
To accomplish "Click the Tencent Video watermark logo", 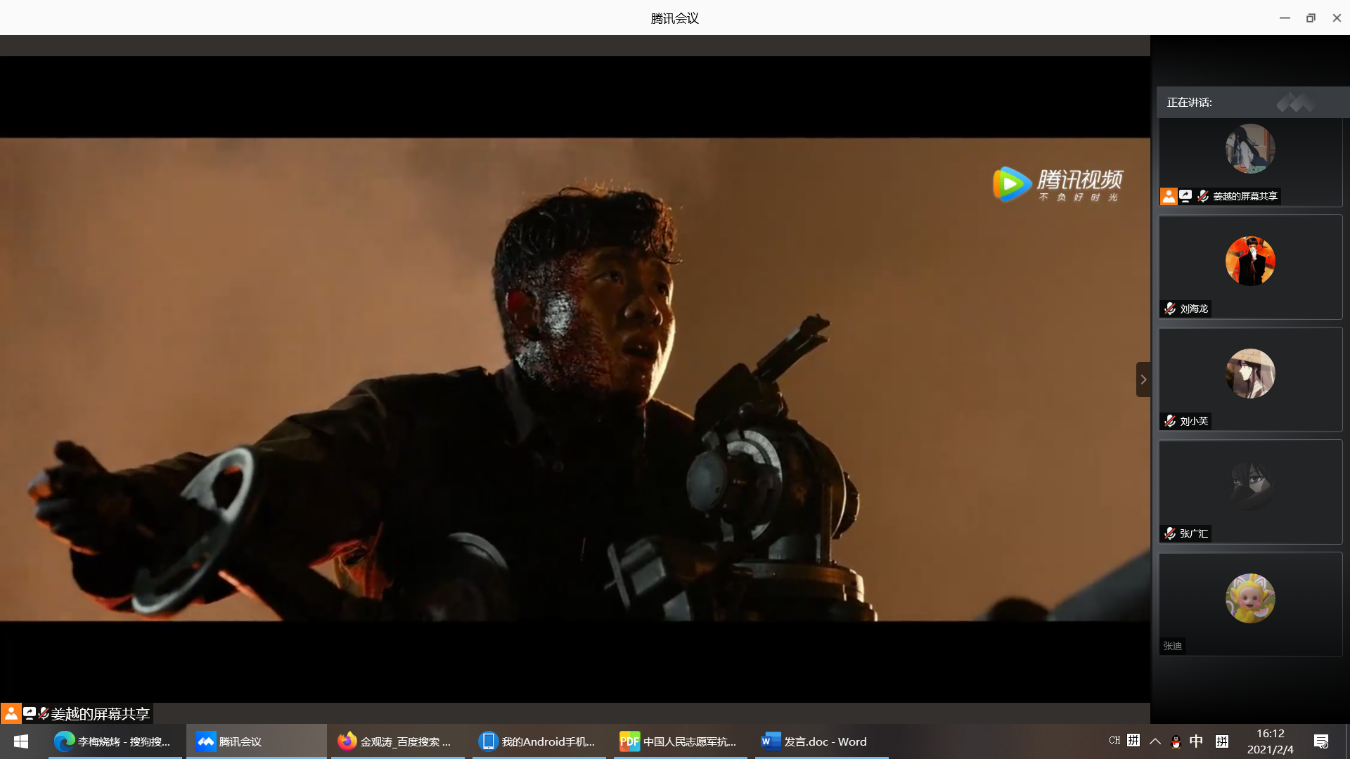I will tap(1057, 184).
